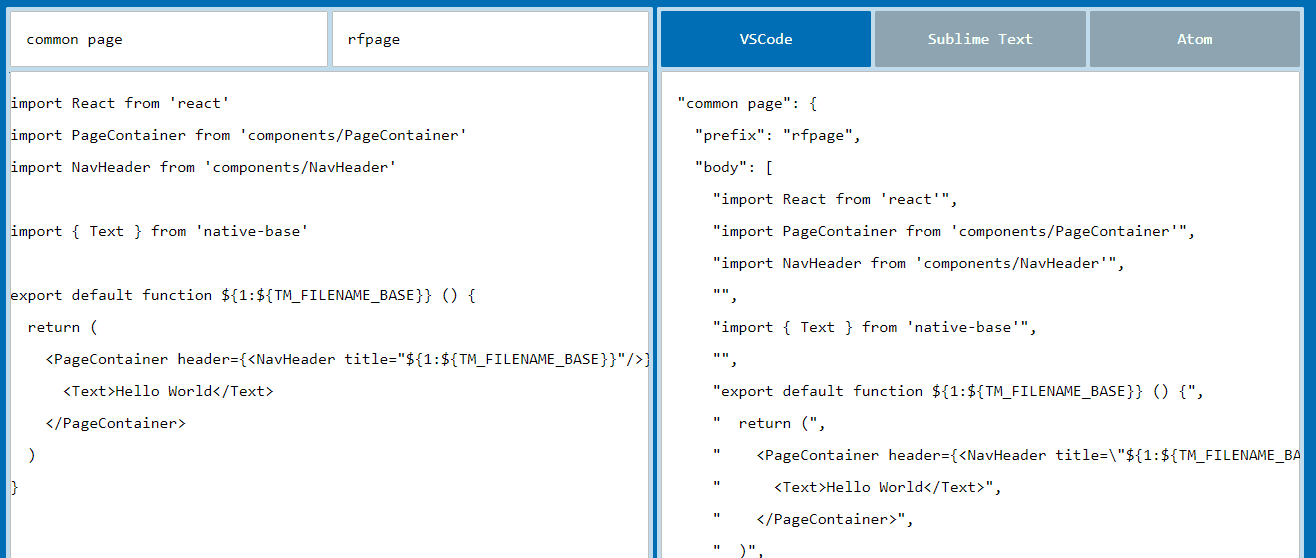Click the output '<Text>Hello World</Text>' line
Screen dimensions: 1316x558
[857, 487]
